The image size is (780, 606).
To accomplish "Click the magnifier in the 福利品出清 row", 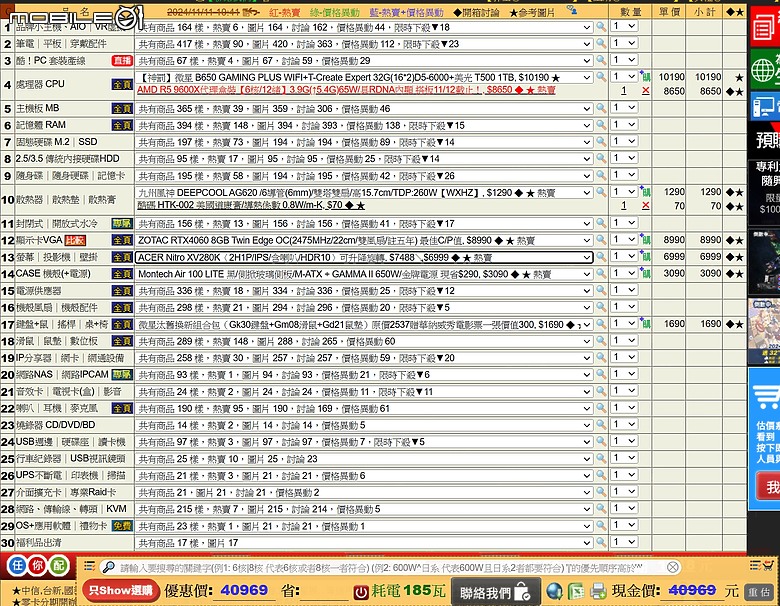I will click(601, 542).
